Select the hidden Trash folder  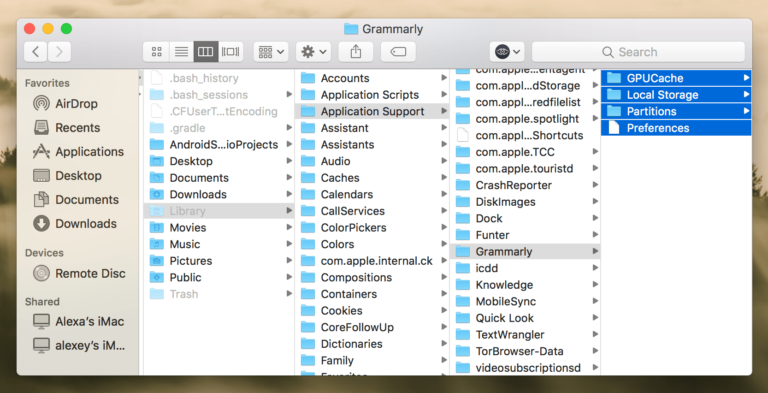218,295
